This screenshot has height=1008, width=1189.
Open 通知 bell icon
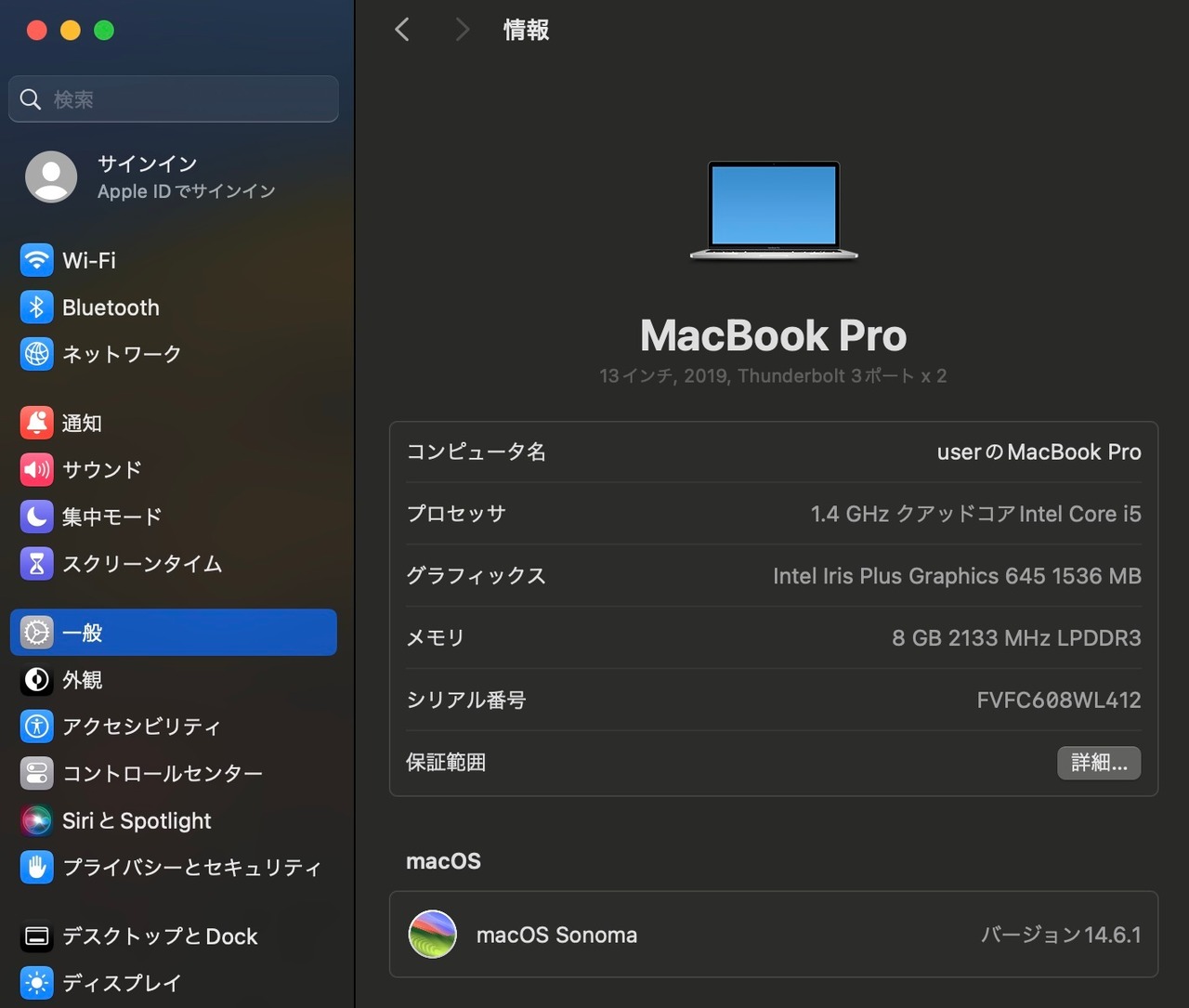click(x=37, y=423)
